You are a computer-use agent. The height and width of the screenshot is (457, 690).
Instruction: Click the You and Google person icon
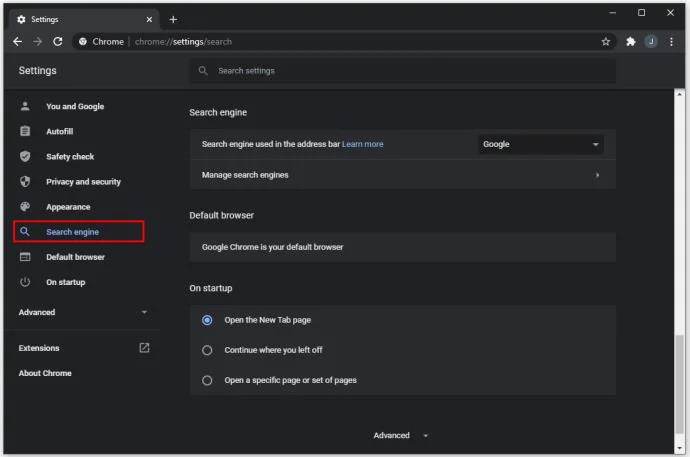coord(25,106)
